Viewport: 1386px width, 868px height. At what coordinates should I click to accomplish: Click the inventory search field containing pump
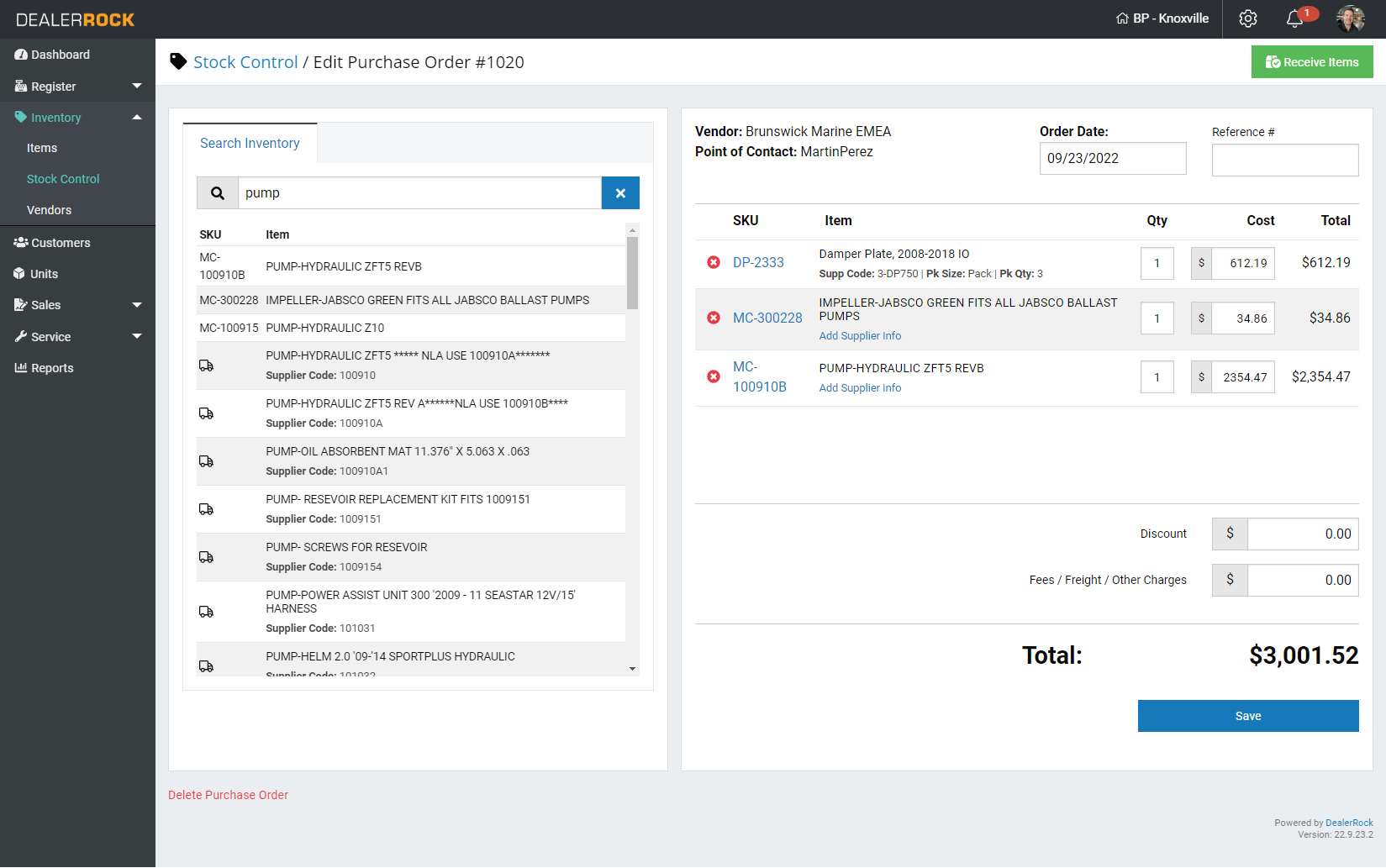pyautogui.click(x=419, y=193)
